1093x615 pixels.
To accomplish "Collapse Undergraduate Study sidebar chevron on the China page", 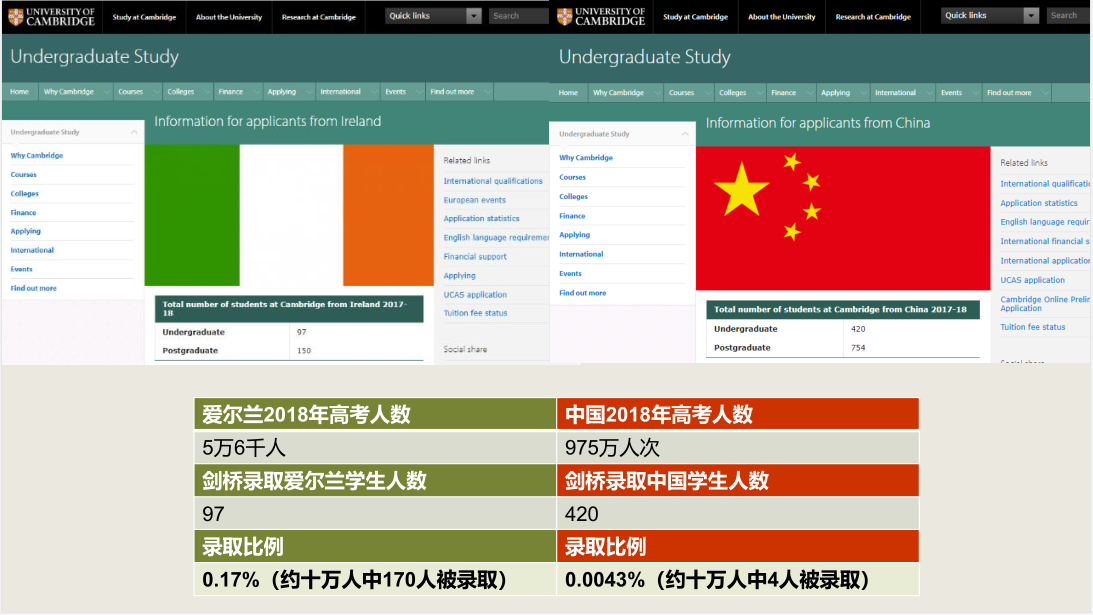I will (x=685, y=134).
